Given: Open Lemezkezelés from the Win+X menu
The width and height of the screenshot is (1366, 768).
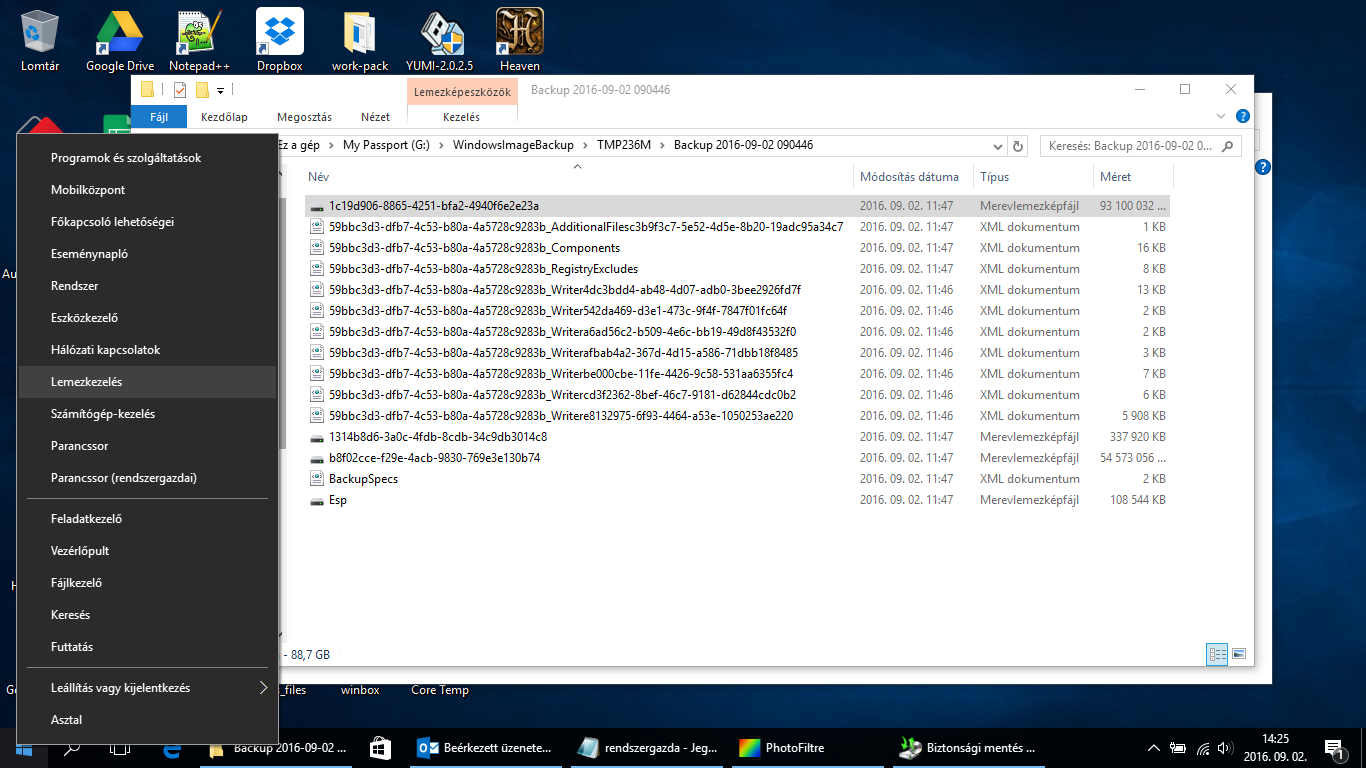Looking at the screenshot, I should pyautogui.click(x=87, y=382).
